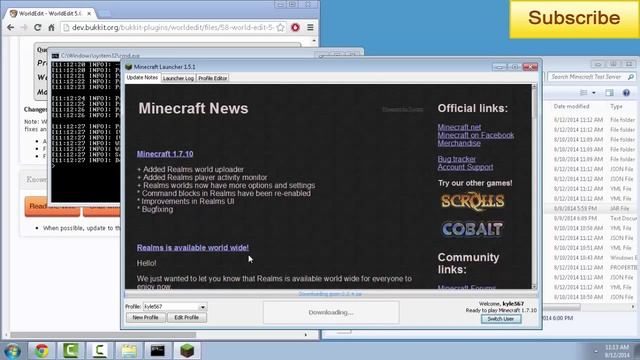Sort Explorer by Date modified column

point(571,106)
